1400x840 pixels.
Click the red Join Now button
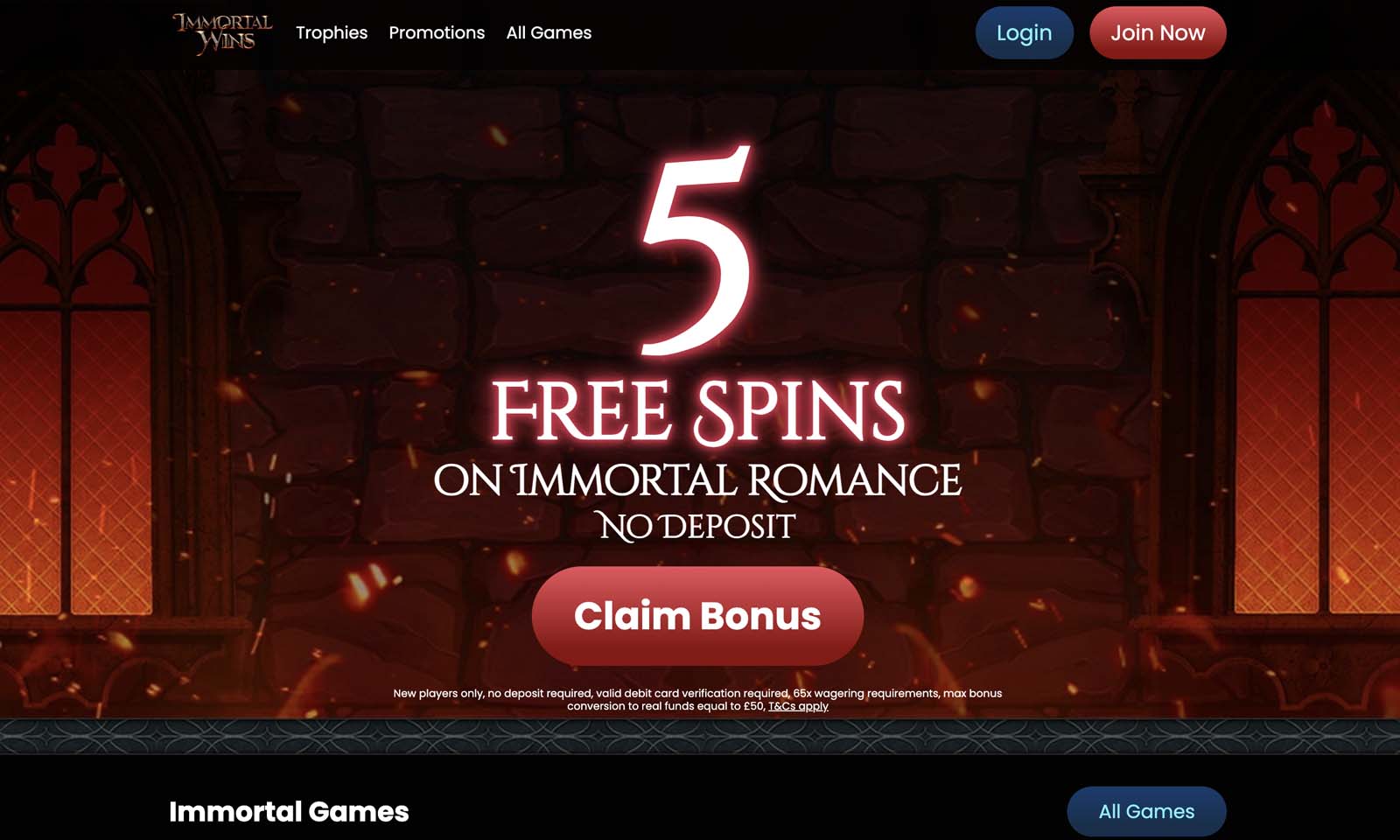tap(1158, 32)
